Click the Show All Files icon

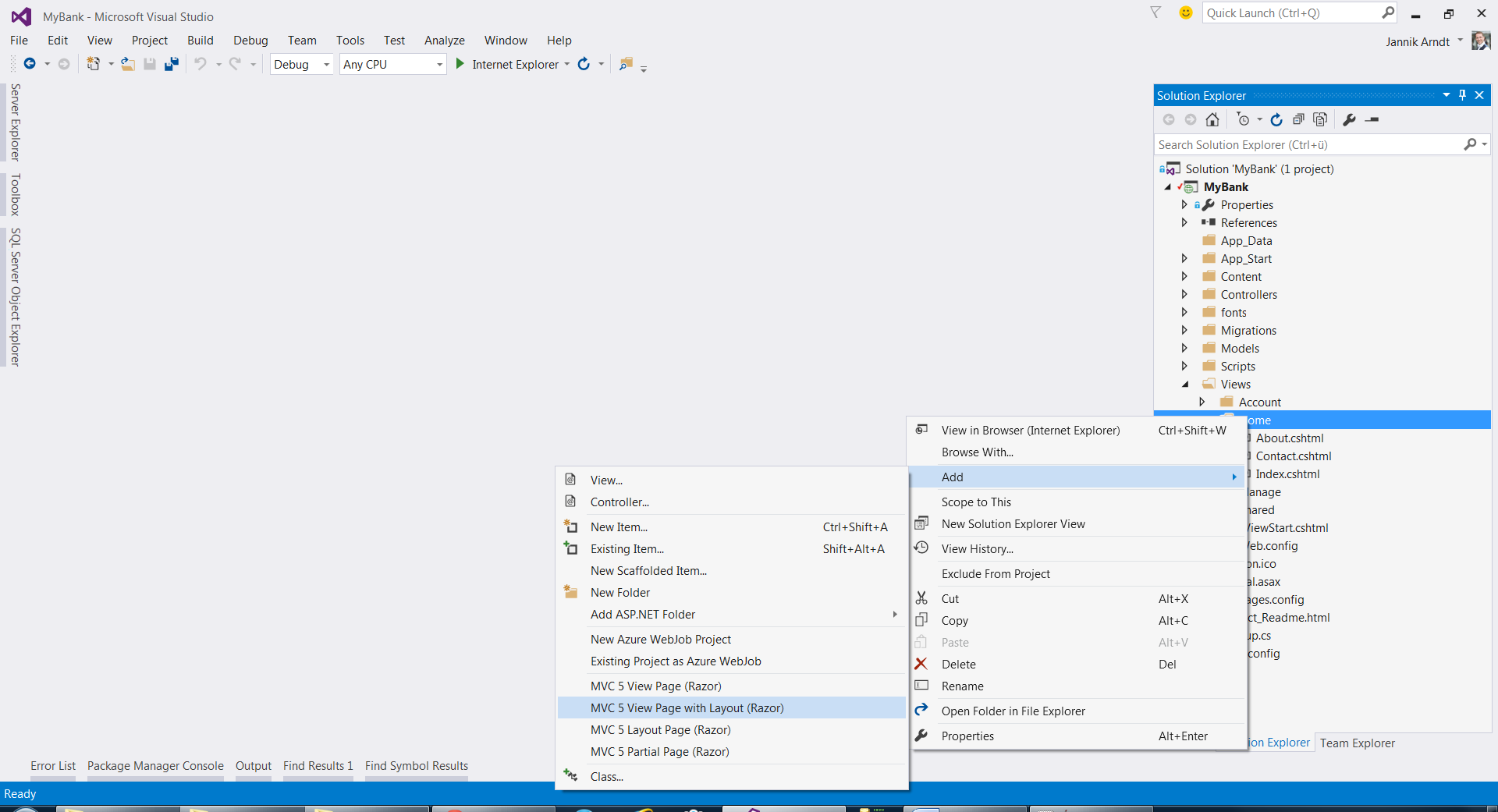point(1320,119)
